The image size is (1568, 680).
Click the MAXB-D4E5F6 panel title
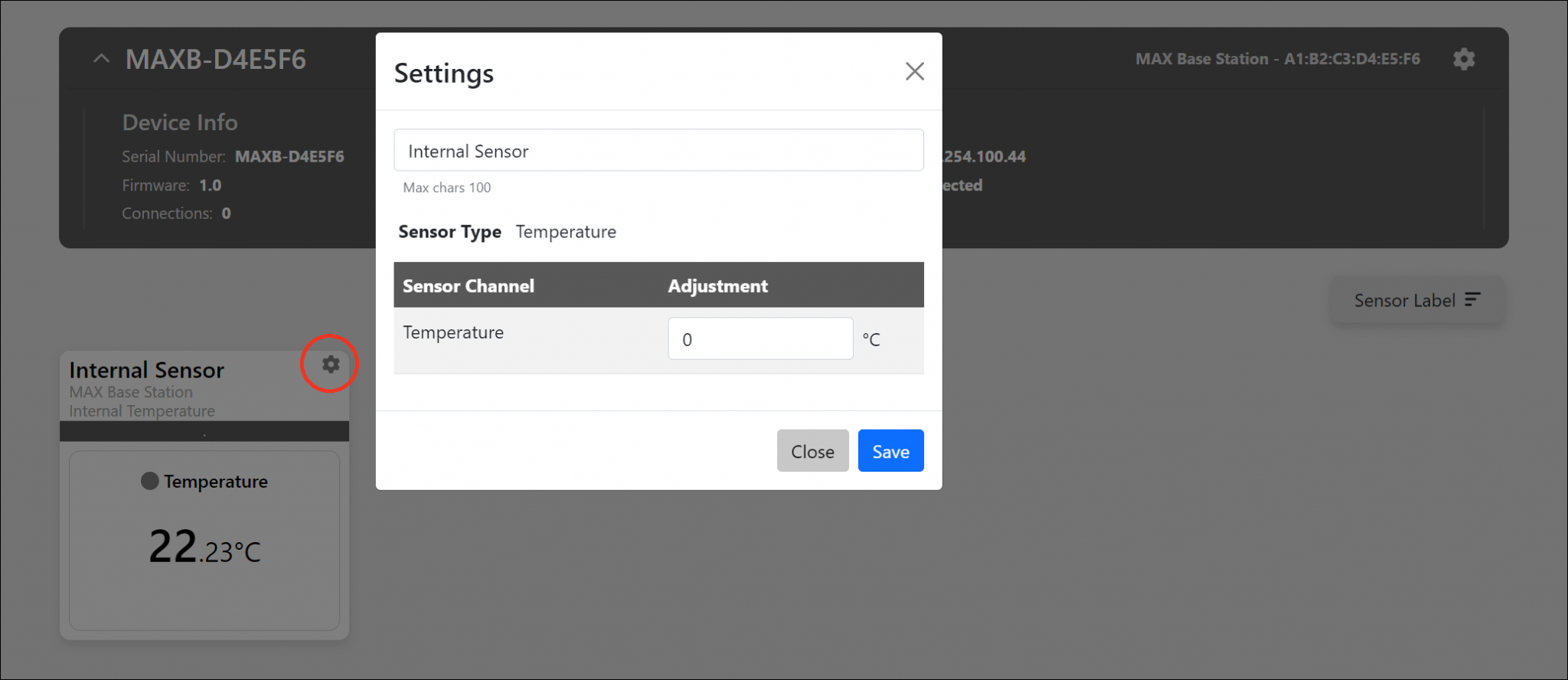pyautogui.click(x=216, y=60)
